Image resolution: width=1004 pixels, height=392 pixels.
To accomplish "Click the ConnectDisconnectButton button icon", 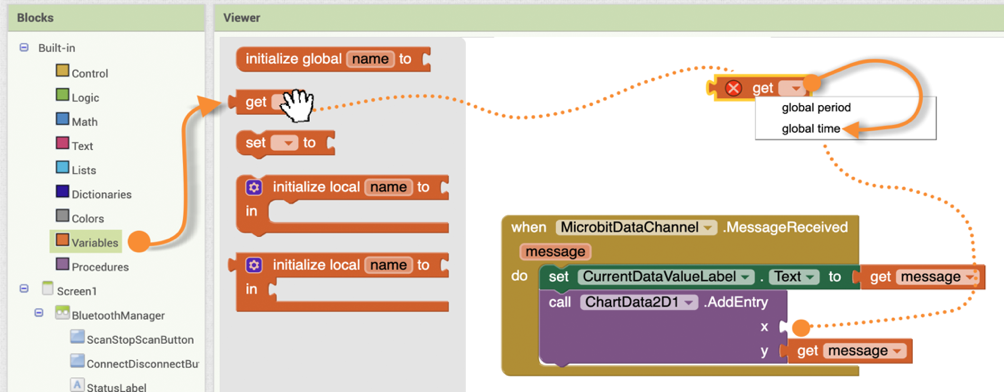I will tap(77, 361).
